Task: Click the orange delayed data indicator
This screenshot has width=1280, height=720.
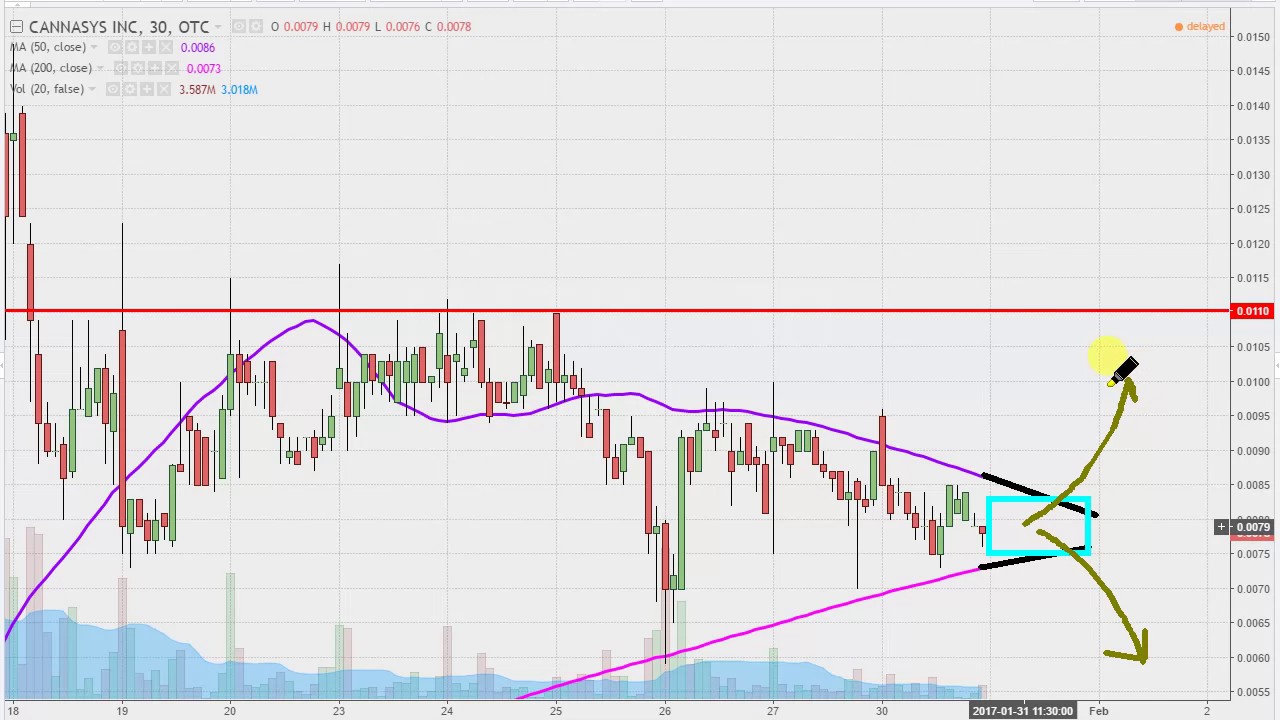Action: pos(1200,27)
